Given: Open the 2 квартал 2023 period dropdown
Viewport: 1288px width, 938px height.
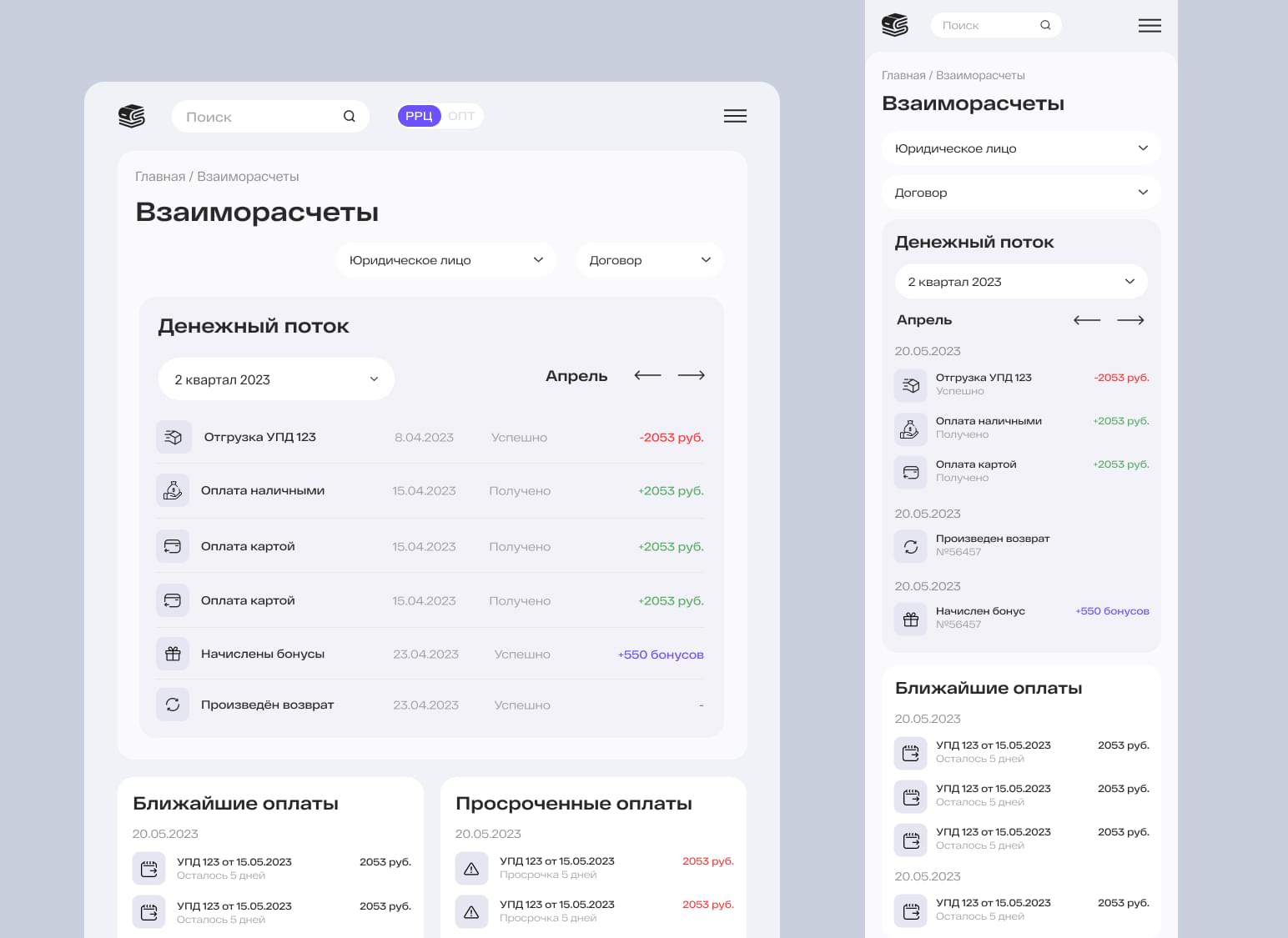Looking at the screenshot, I should click(x=275, y=379).
